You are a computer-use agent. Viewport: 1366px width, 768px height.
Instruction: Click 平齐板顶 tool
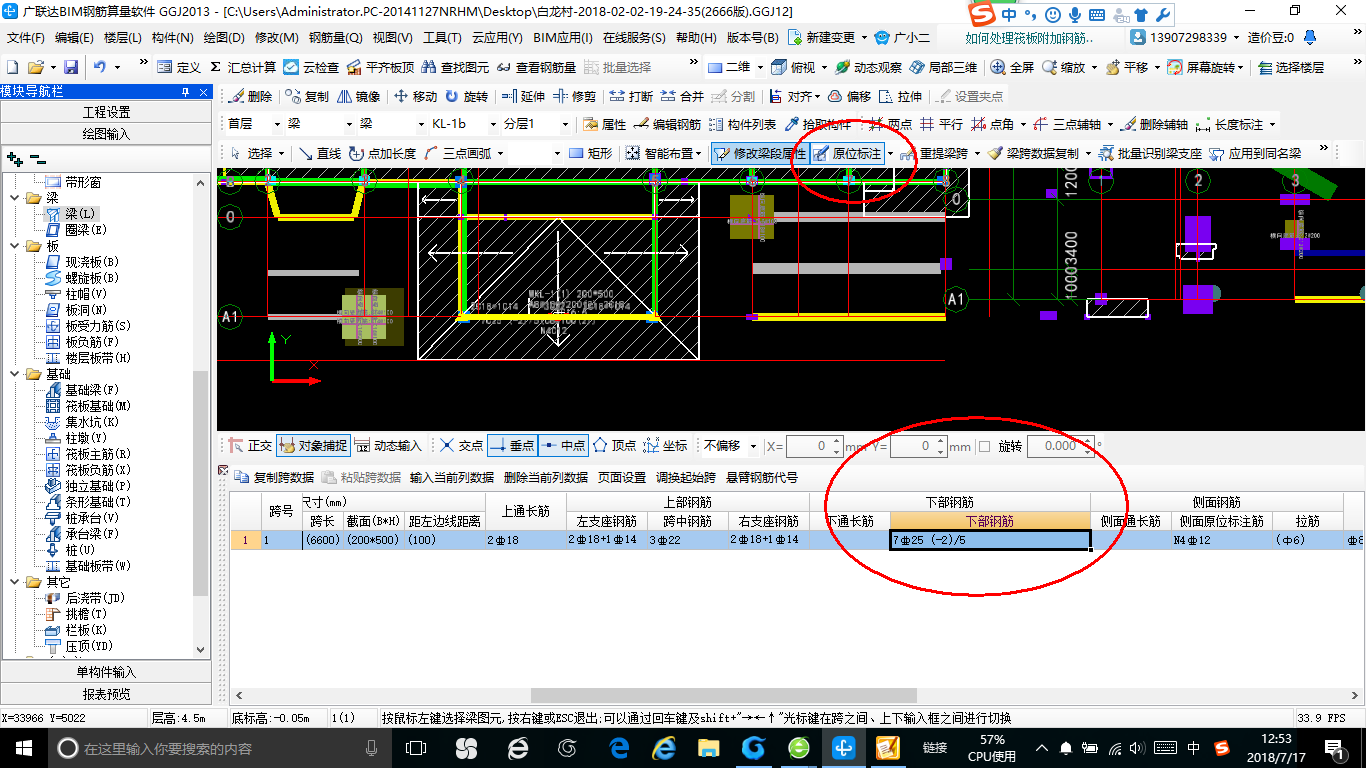coord(380,67)
